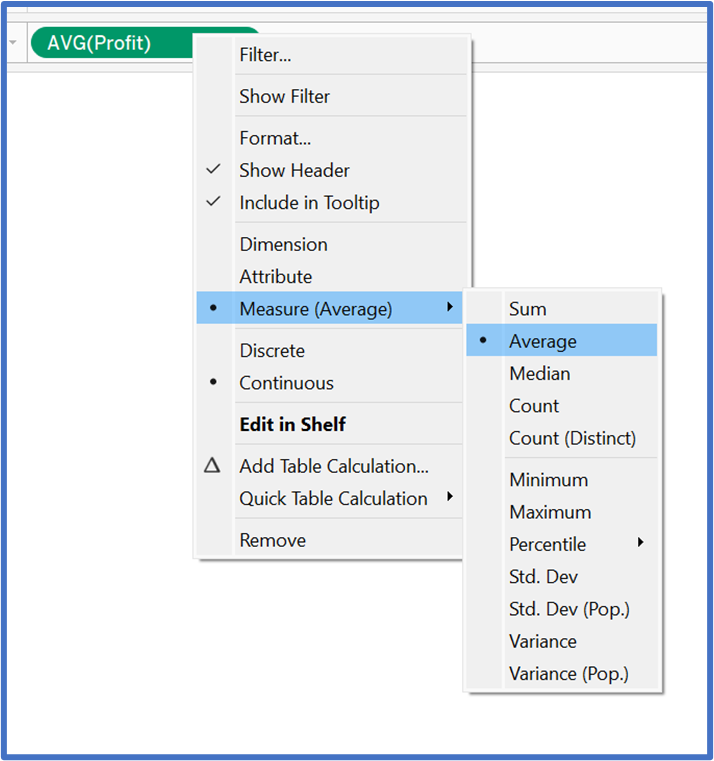
Task: Select the Continuous radio option
Action: 286,383
